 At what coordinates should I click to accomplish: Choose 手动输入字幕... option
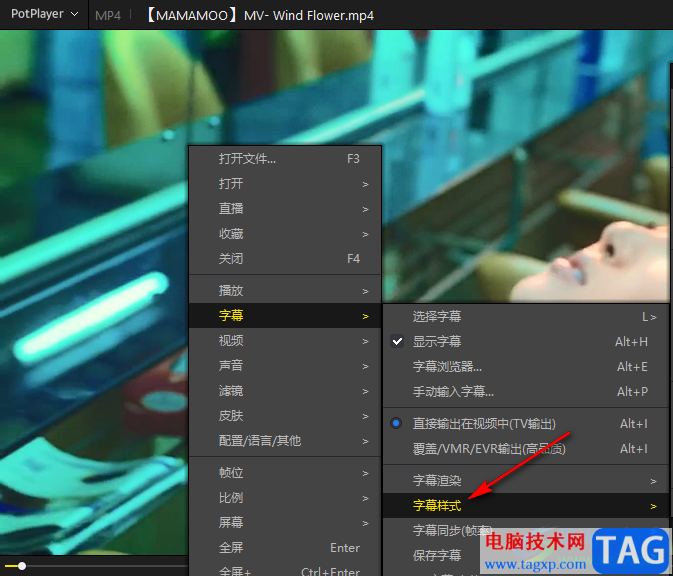point(526,391)
